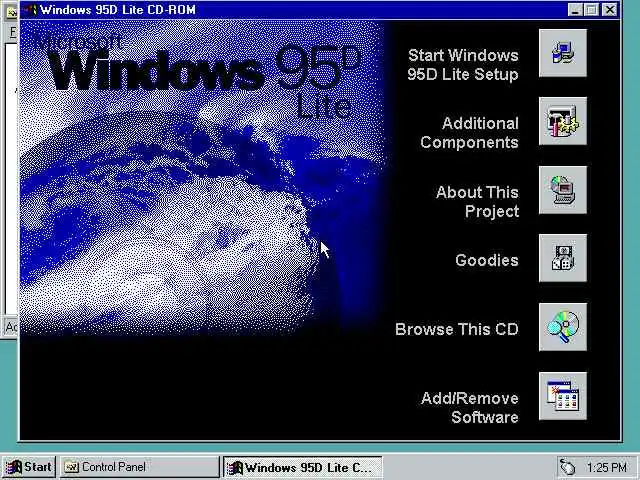The width and height of the screenshot is (640, 480).
Task: Click the Browse This CD disc icon
Action: pos(563,327)
